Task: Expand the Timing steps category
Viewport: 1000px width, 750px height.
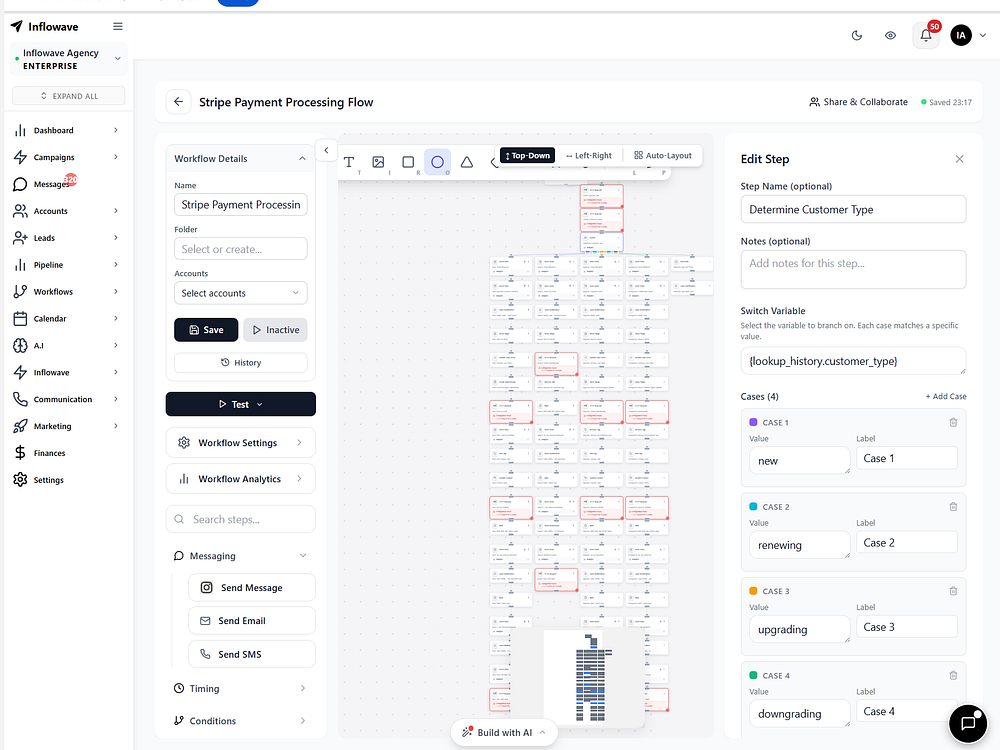Action: click(x=240, y=689)
